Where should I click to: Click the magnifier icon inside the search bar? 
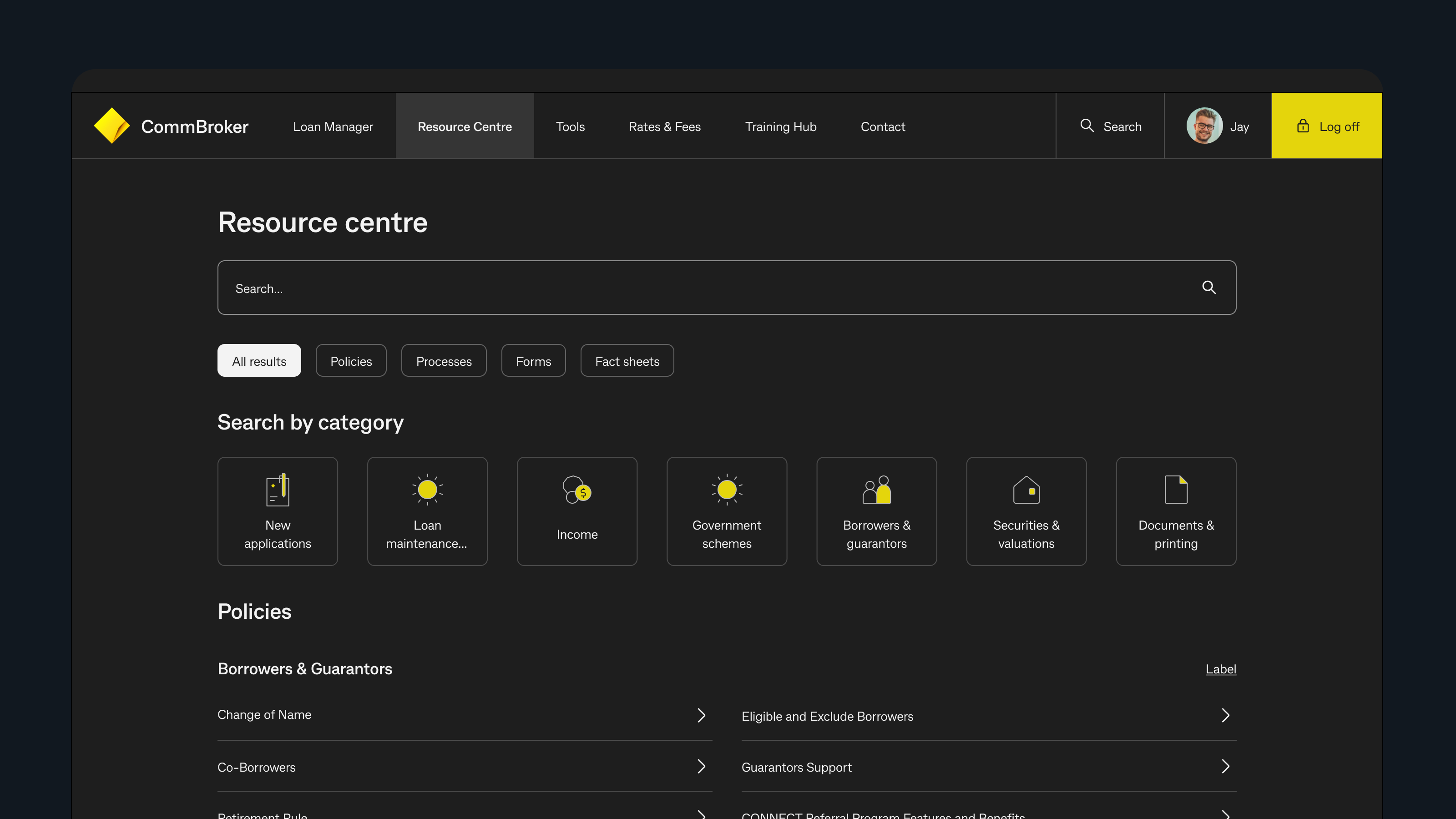pos(1209,288)
